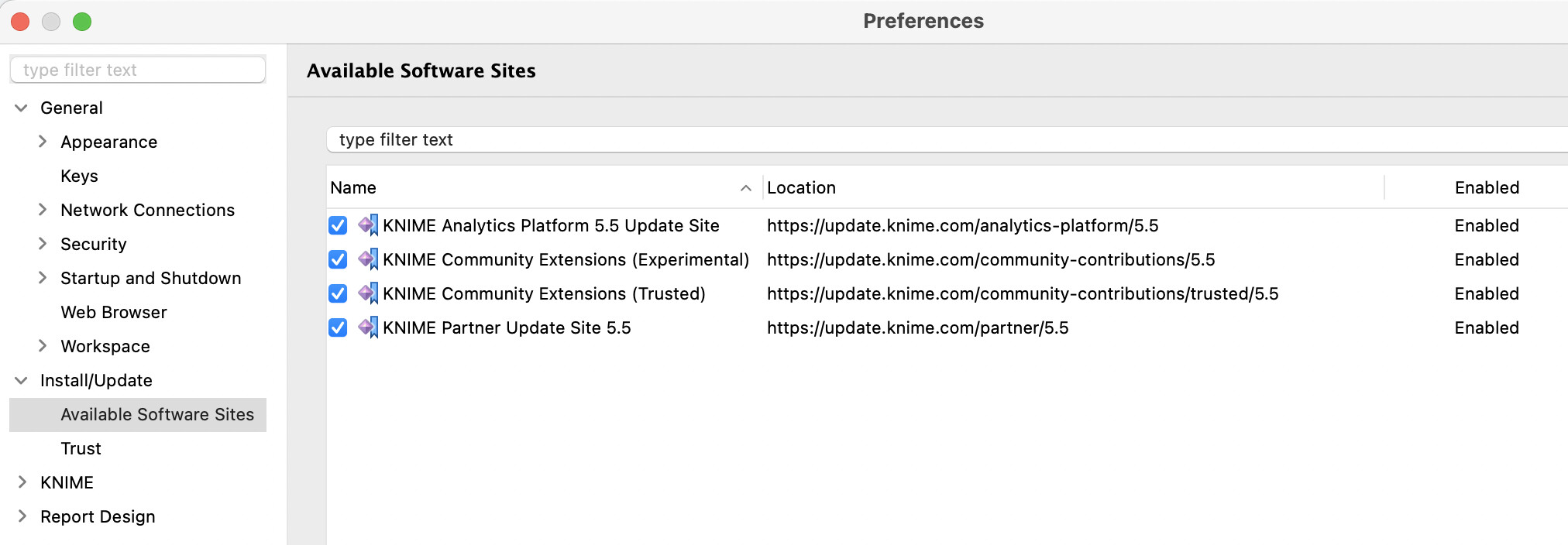
Task: Click the Community Extensions (Trusted) site icon
Action: pyautogui.click(x=368, y=293)
